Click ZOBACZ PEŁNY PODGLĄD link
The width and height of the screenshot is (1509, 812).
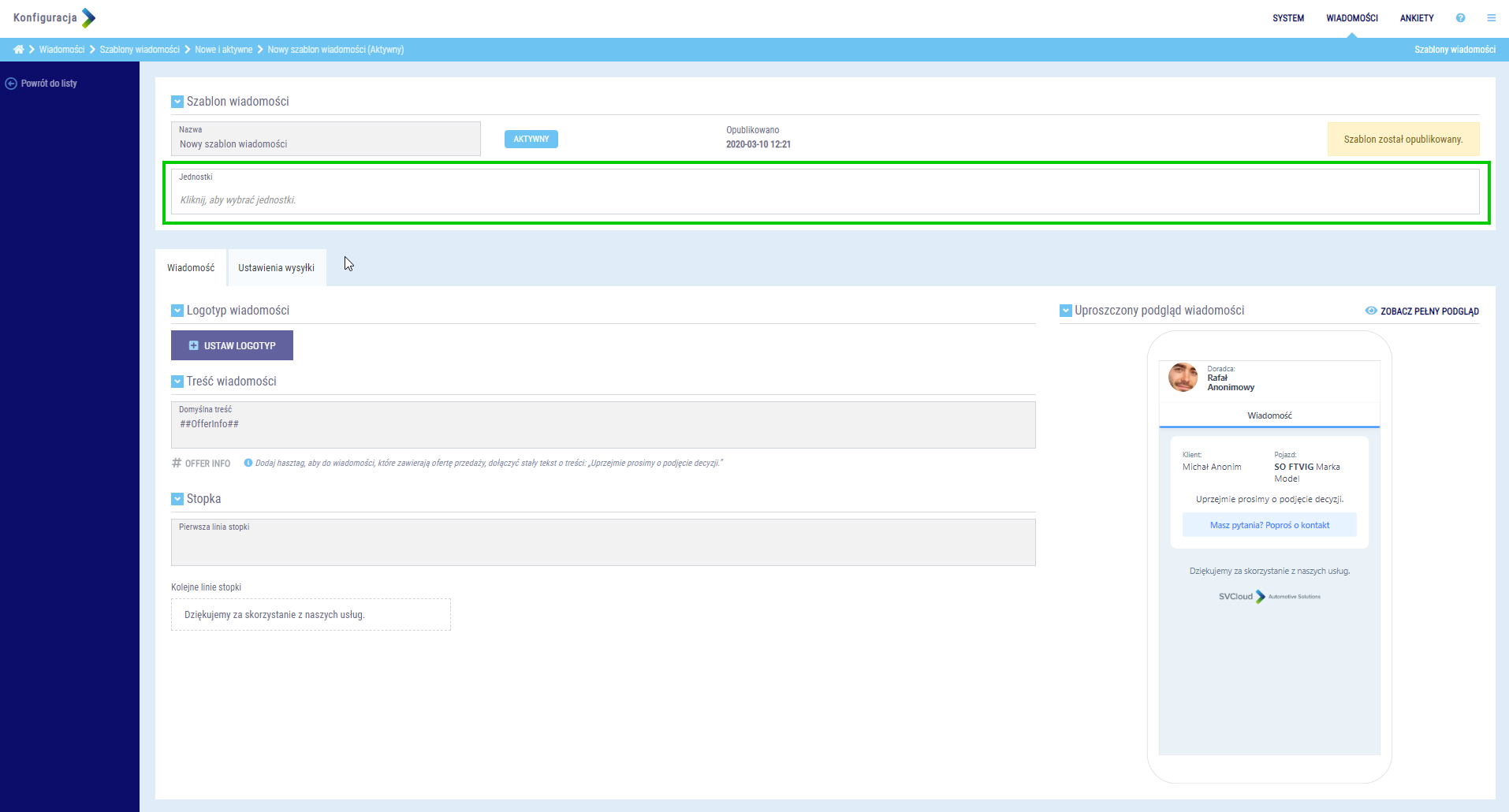pyautogui.click(x=1429, y=311)
